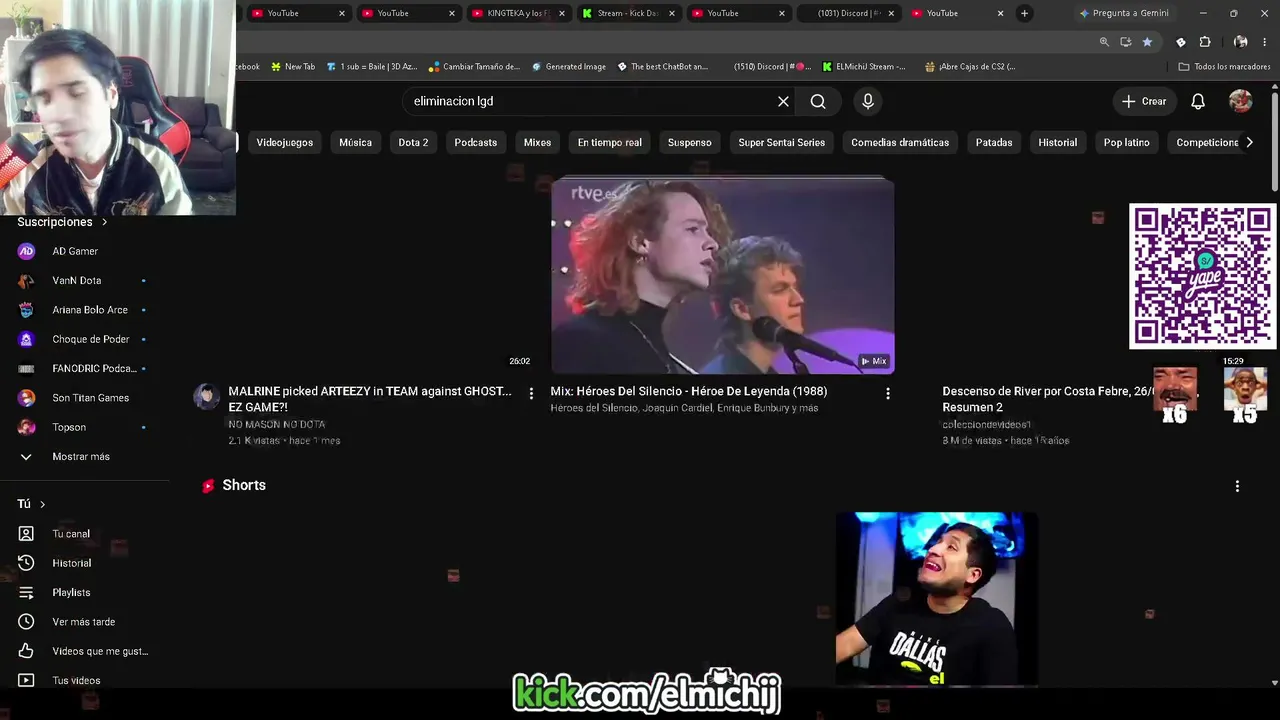Open the Chrome extensions puzzle menu
Image resolution: width=1280 pixels, height=720 pixels.
[1205, 42]
